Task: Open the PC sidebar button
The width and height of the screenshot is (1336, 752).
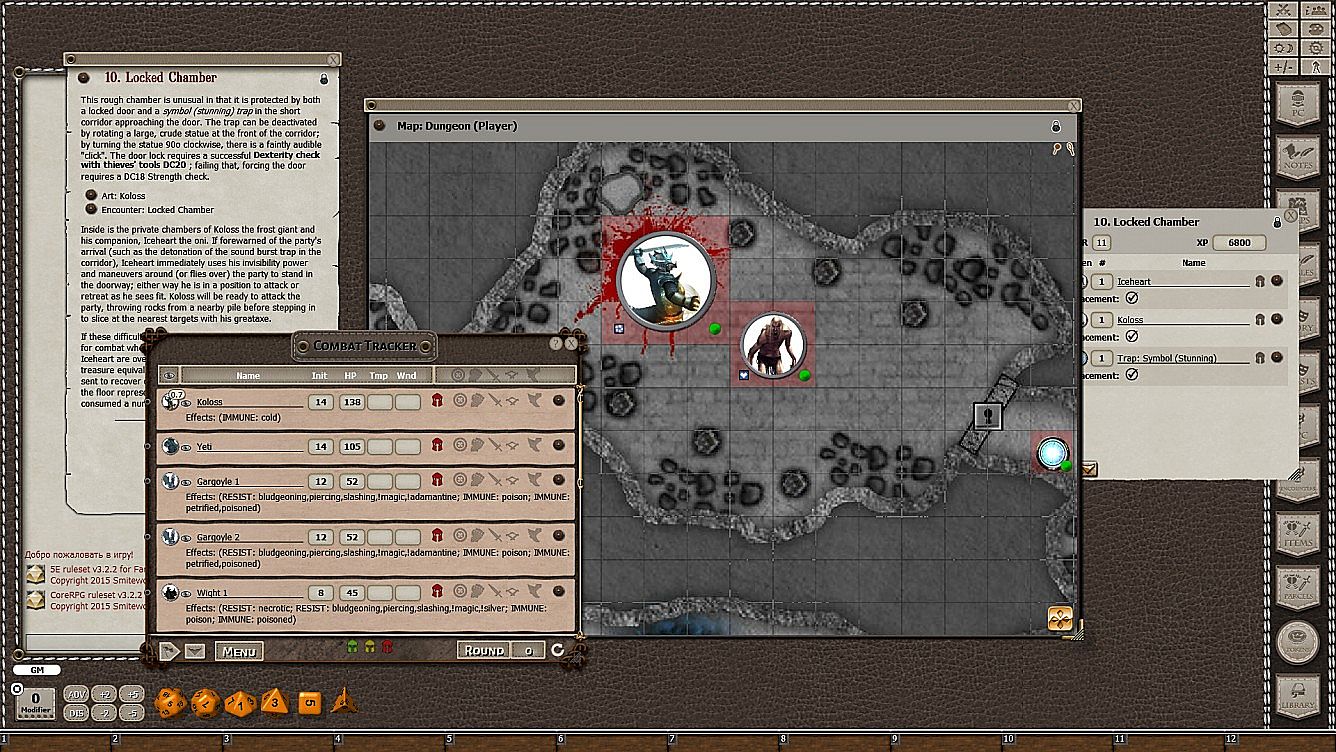Action: coord(1297,103)
